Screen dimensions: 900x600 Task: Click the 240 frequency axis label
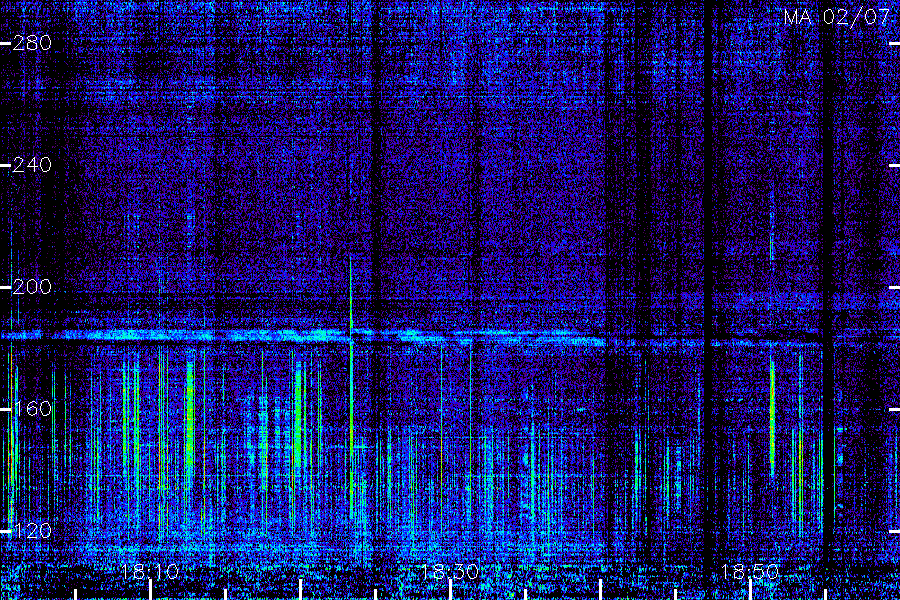point(32,165)
